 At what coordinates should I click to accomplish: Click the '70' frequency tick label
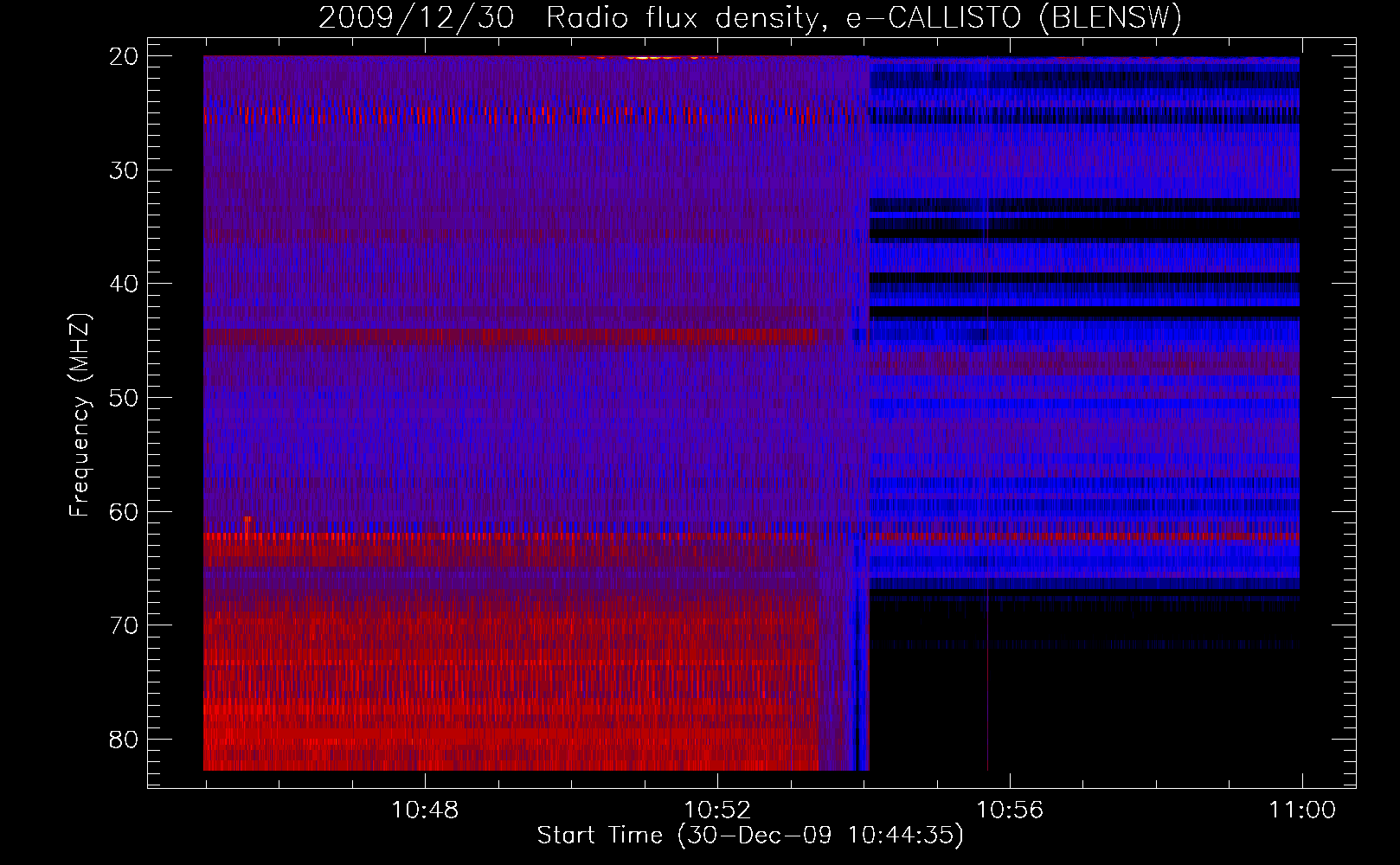tap(124, 625)
